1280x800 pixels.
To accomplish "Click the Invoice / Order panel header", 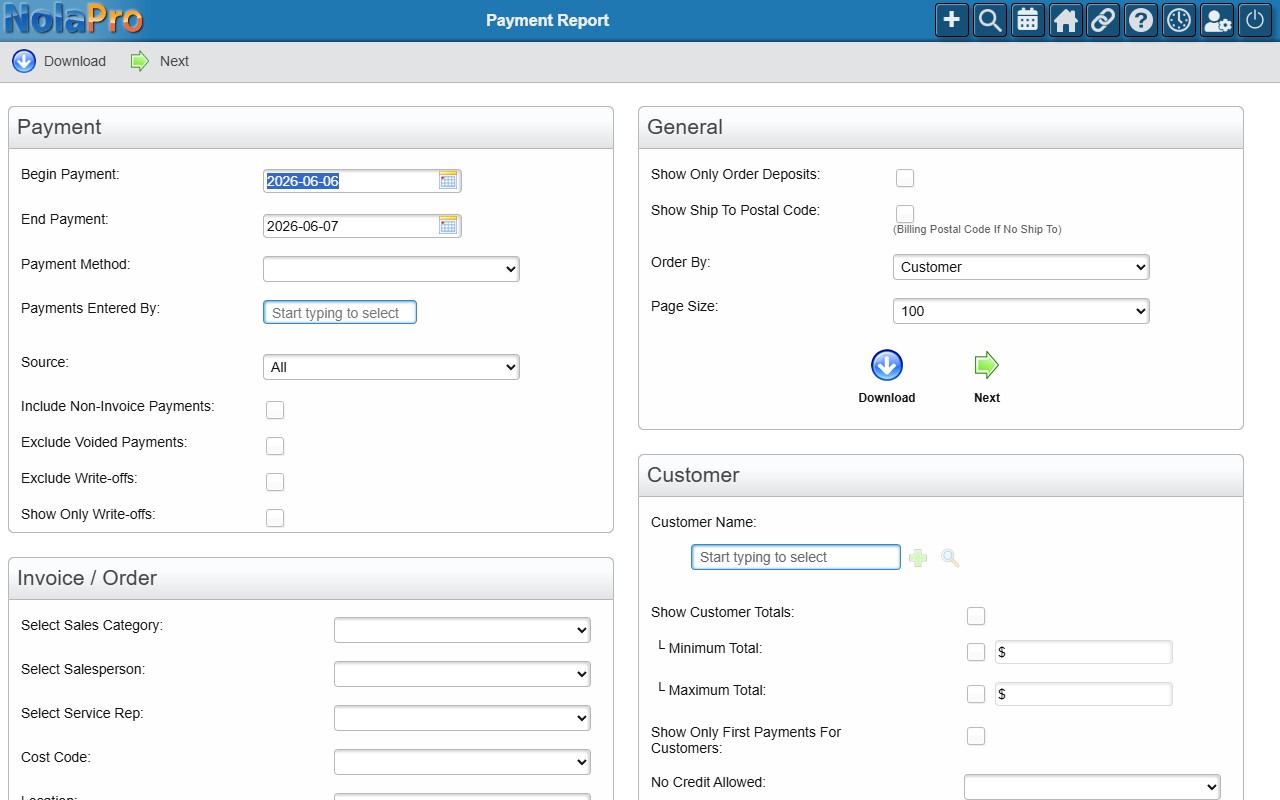I will (311, 579).
